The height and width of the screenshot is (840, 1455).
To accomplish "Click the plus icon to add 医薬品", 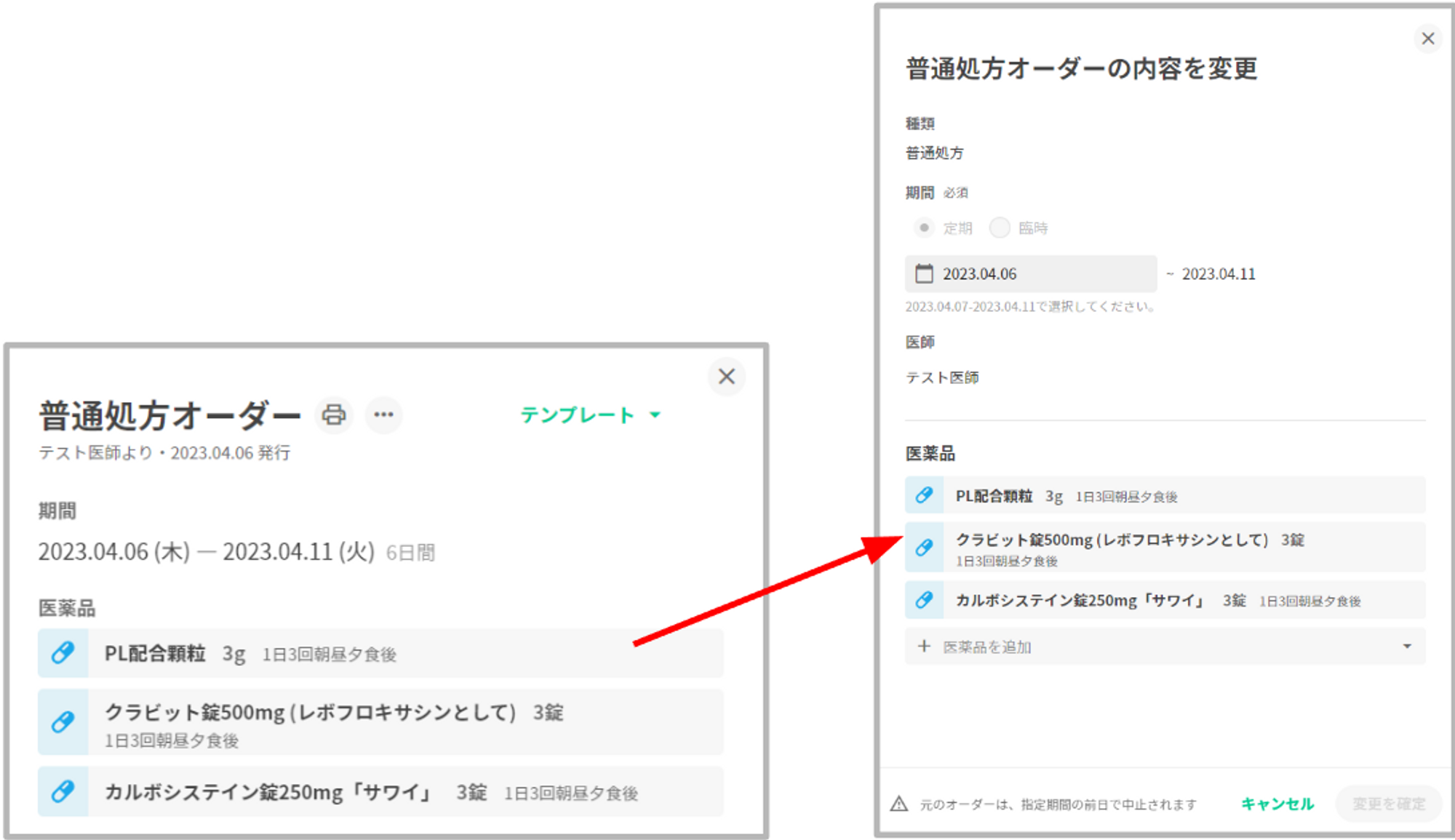I will point(924,647).
